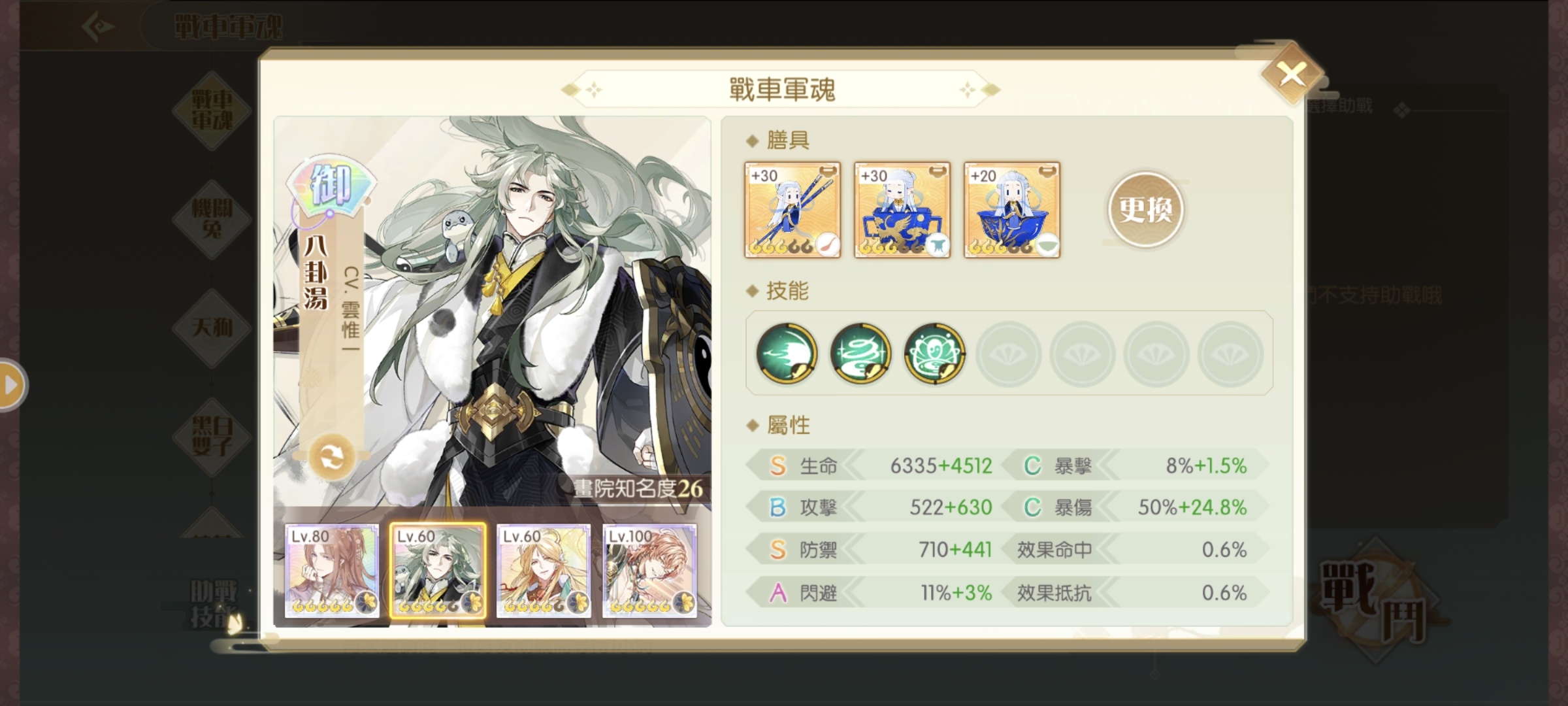The width and height of the screenshot is (1568, 706).
Task: Select the highlighted Lv.60 八卦湯 thumbnail
Action: [x=438, y=571]
